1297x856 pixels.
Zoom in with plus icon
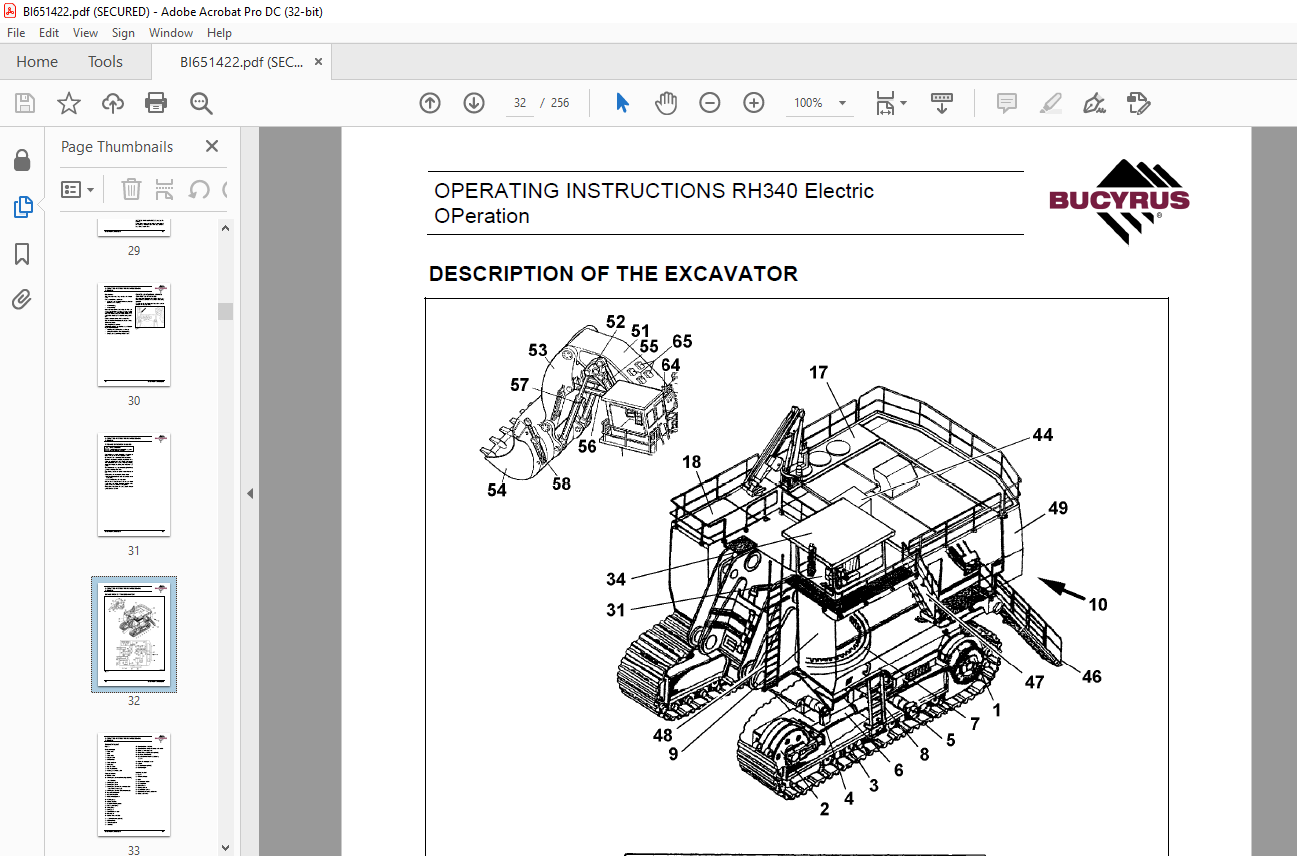coord(754,103)
